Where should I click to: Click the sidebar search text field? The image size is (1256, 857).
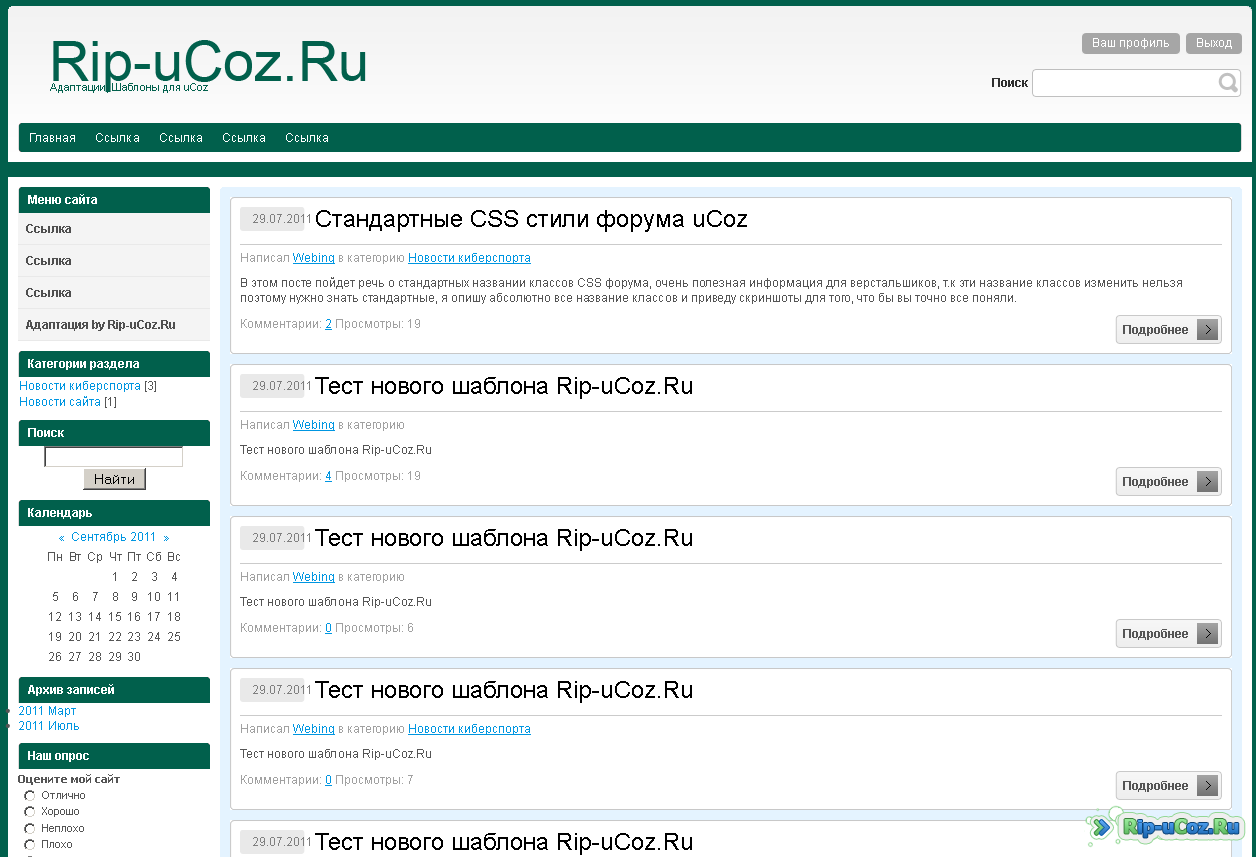(114, 457)
